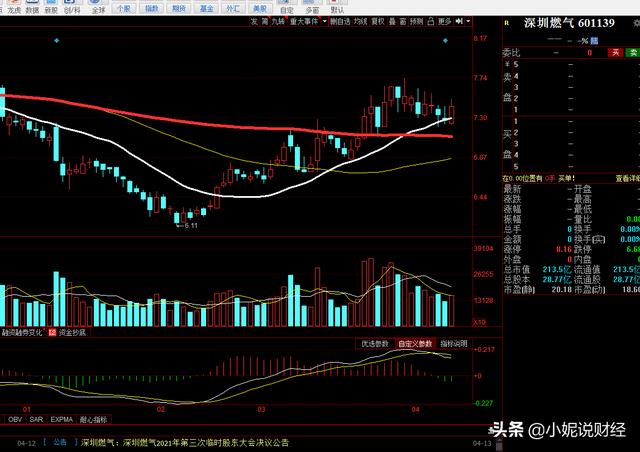Select the 融资融券变化 tab
This screenshot has width=640, height=452.
click(x=22, y=332)
